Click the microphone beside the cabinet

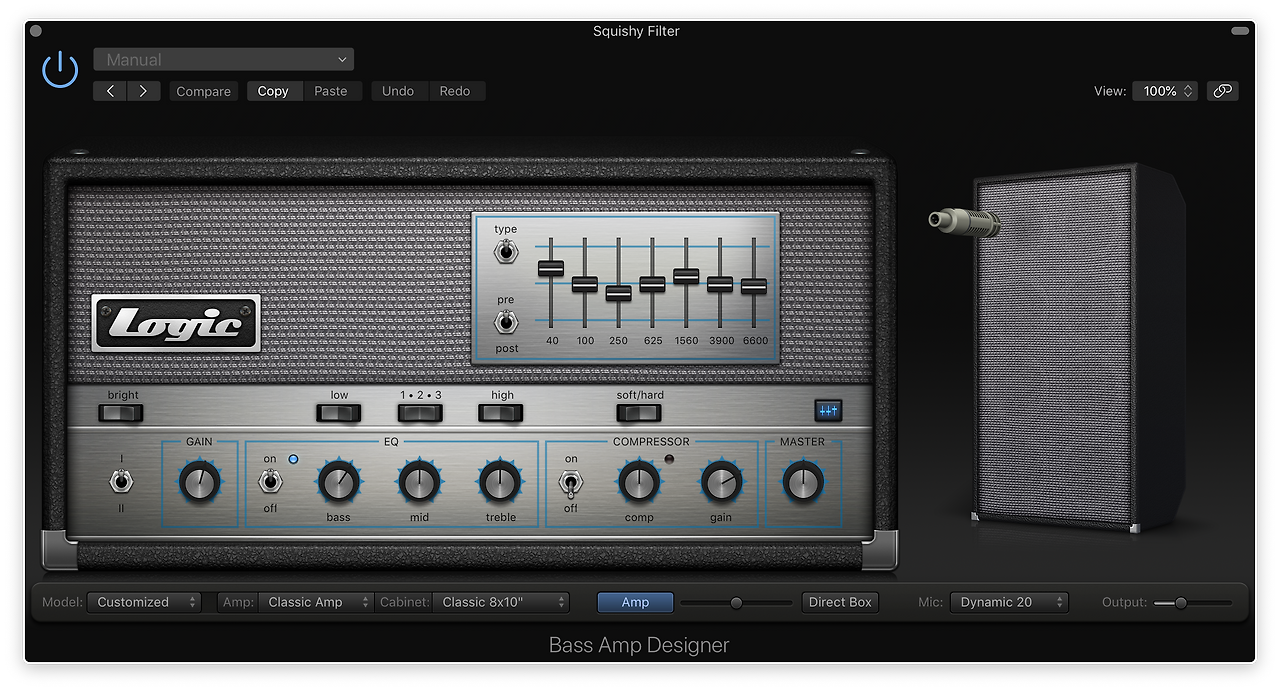pos(964,221)
